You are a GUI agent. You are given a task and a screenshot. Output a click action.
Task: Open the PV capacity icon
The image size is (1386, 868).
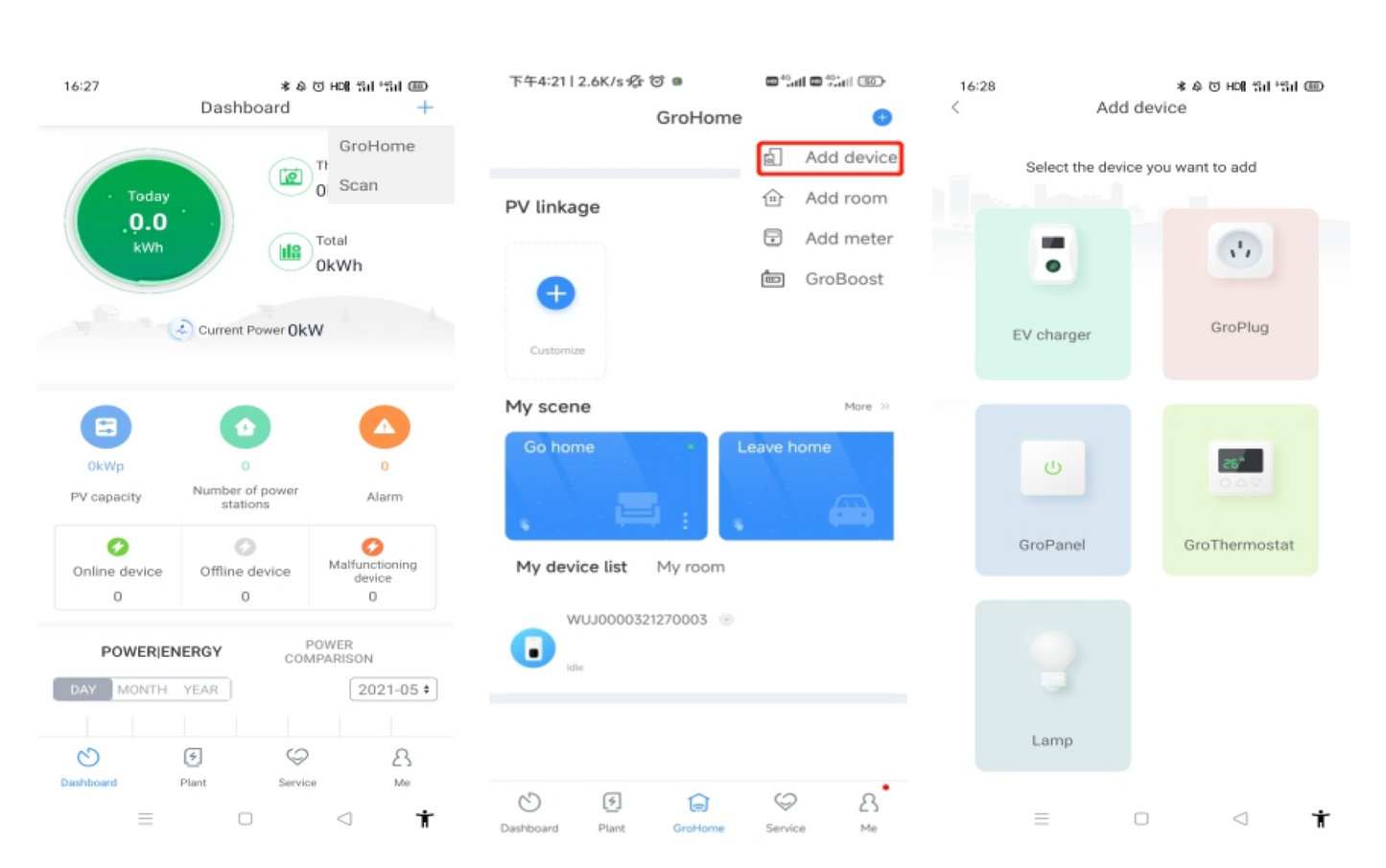106,427
